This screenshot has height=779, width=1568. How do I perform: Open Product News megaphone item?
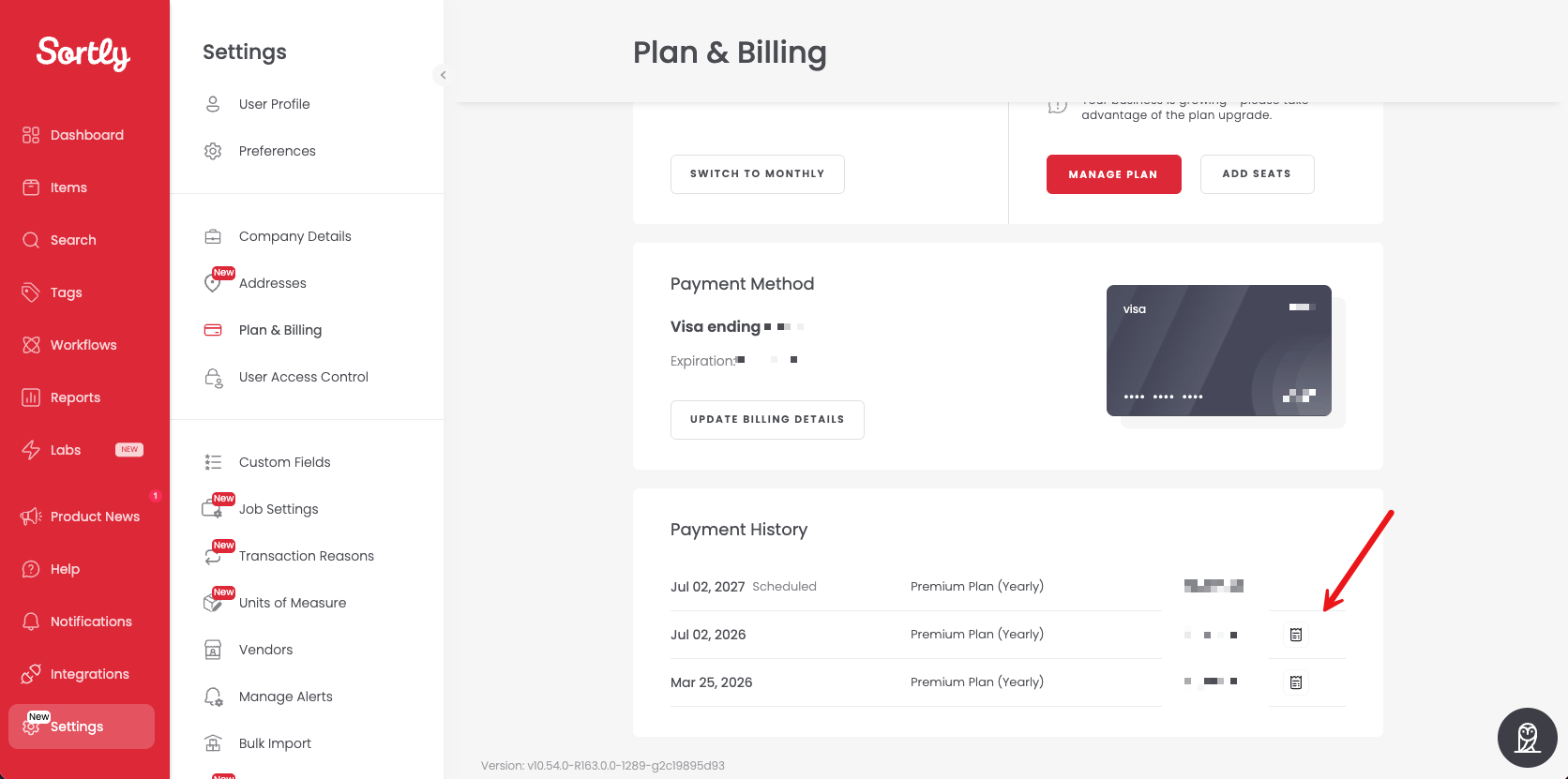(82, 517)
